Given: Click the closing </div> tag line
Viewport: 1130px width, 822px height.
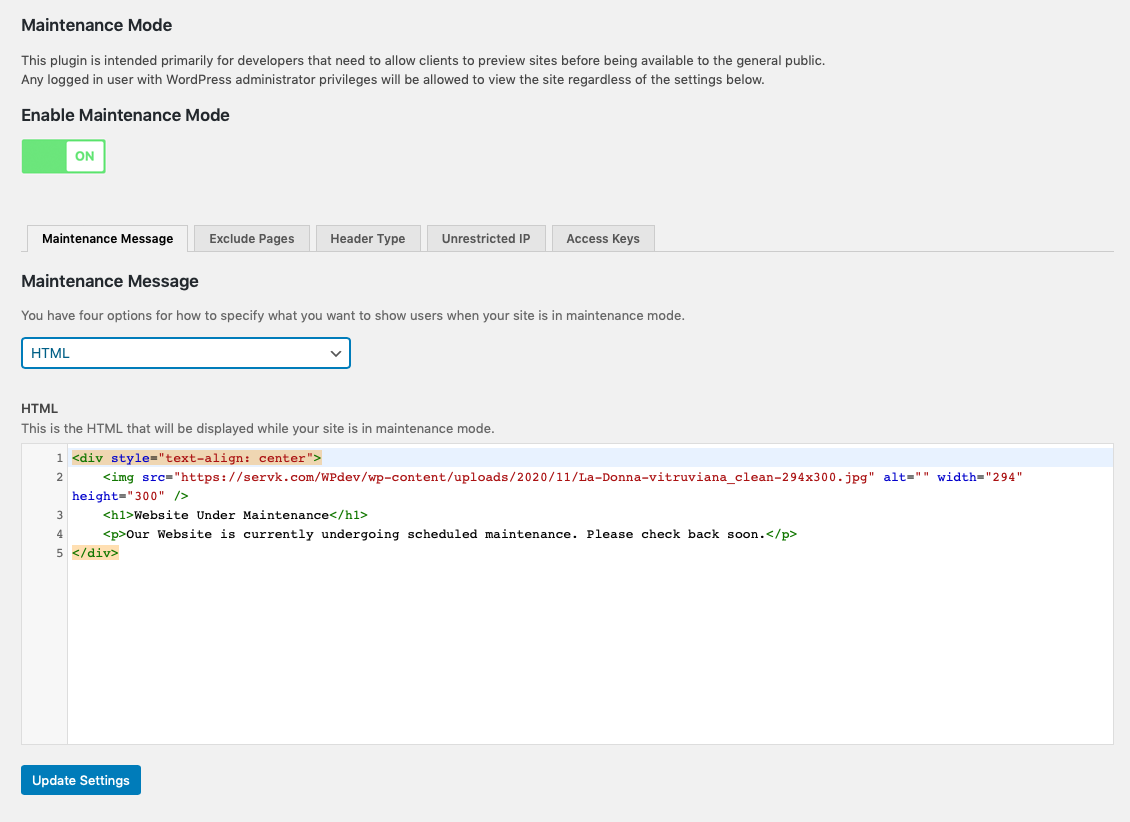Looking at the screenshot, I should pyautogui.click(x=95, y=553).
